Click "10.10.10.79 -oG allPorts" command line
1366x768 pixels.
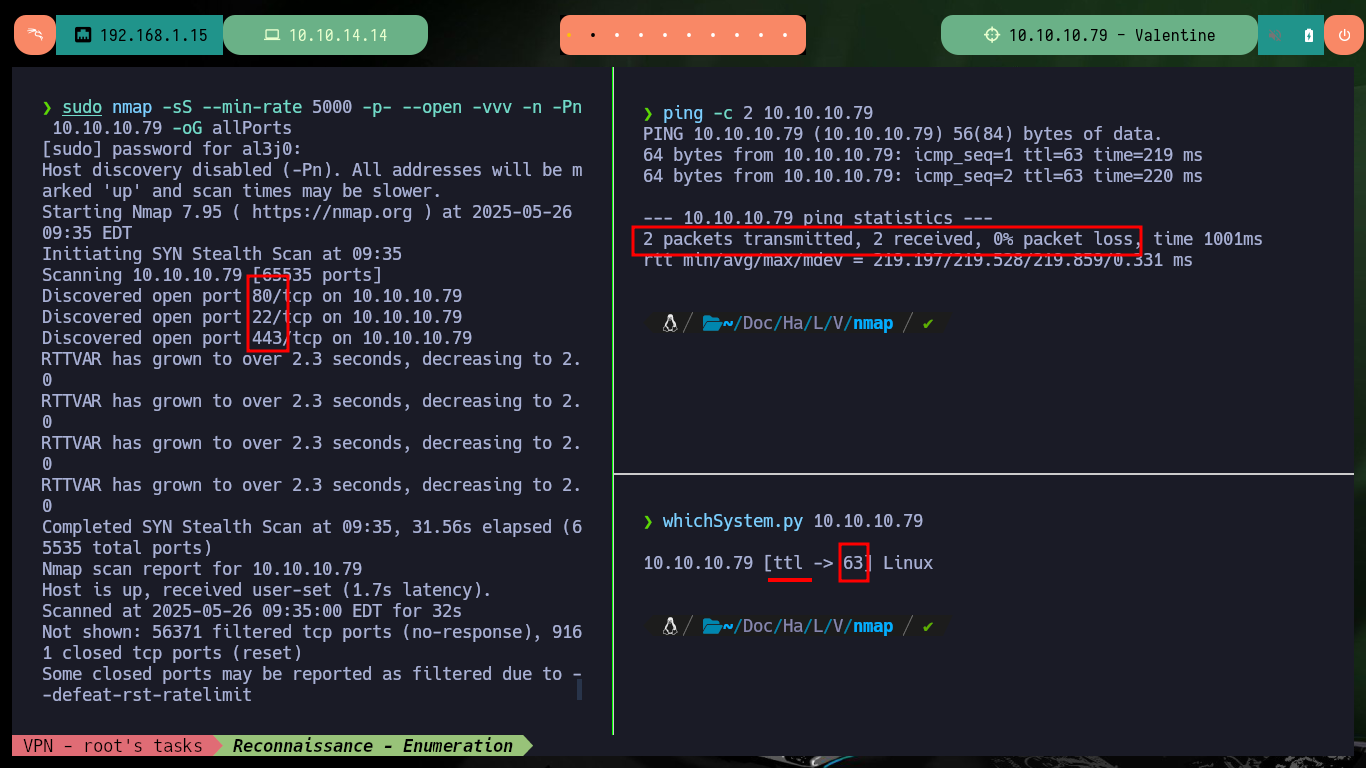point(172,128)
